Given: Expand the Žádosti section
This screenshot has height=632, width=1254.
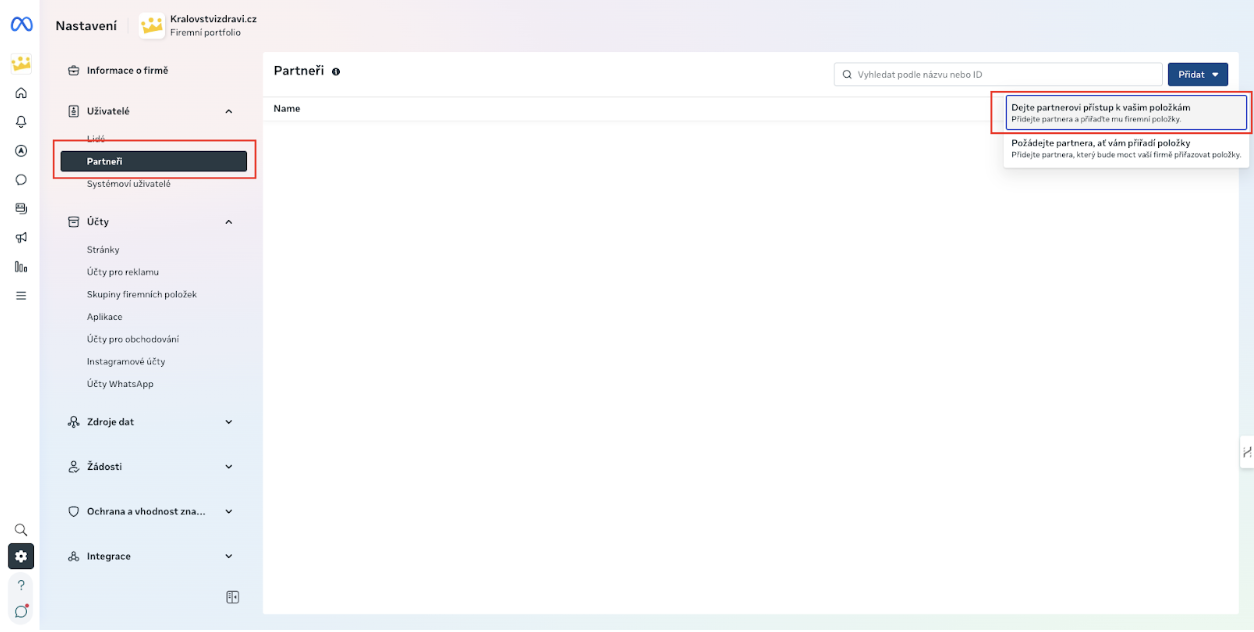Looking at the screenshot, I should tap(228, 467).
